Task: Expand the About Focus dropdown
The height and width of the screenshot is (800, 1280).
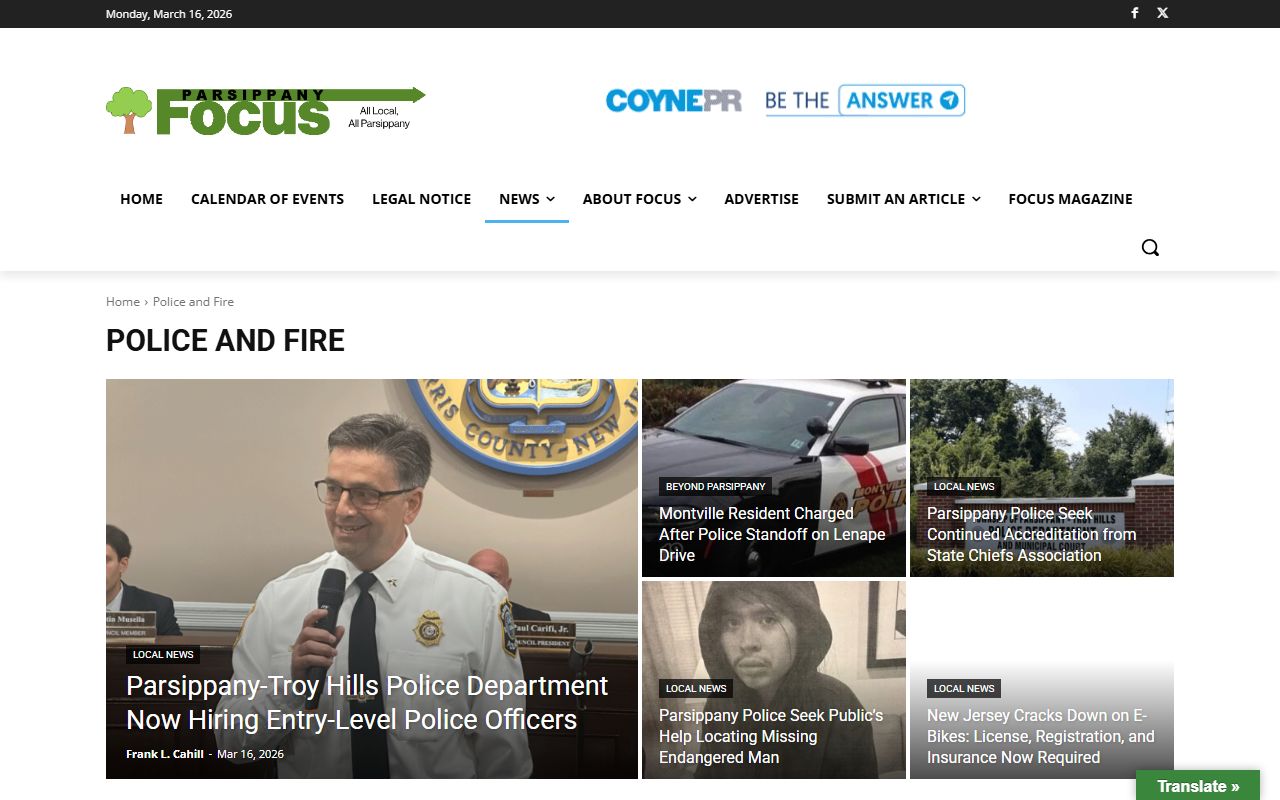Action: [639, 199]
